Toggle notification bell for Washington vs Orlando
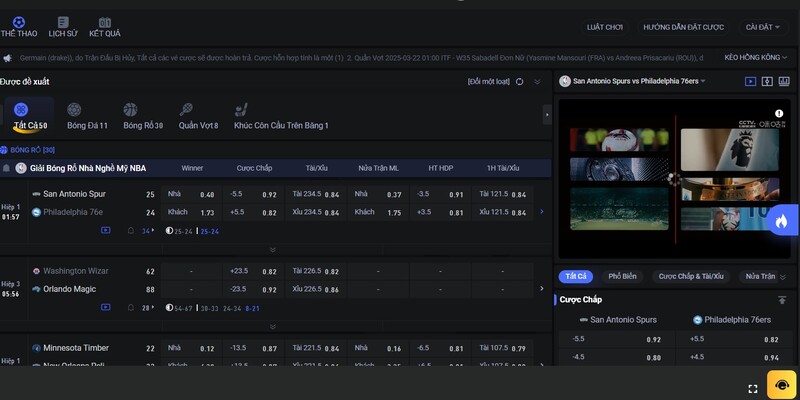Image resolution: width=800 pixels, height=400 pixels. click(x=131, y=308)
